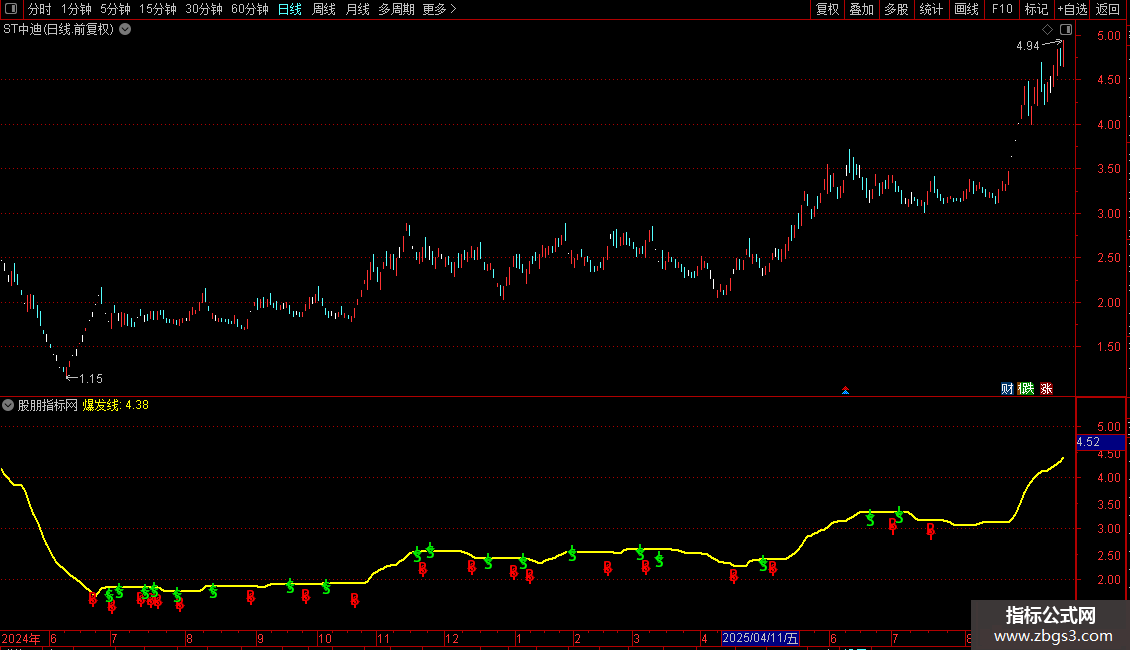Open F10 company info
Screen dimensions: 1130x650
click(1002, 9)
